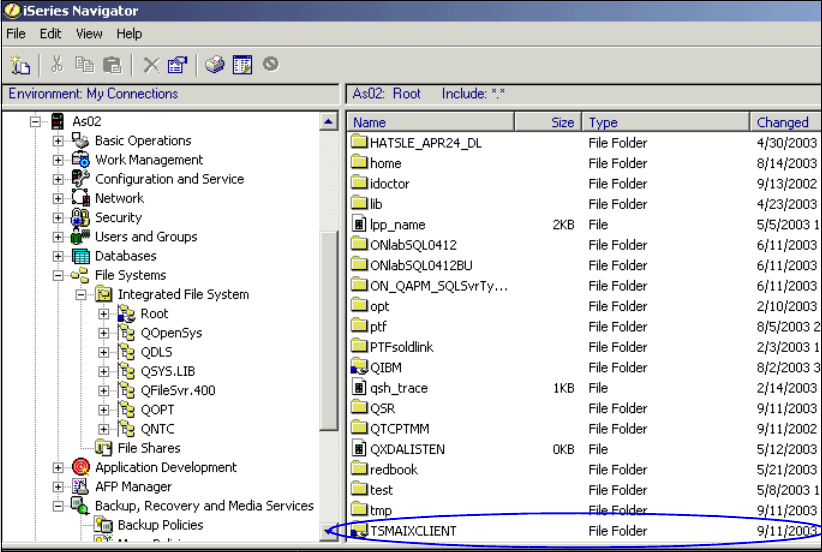Click the Basic Operations tree icon
Viewport: 822px width, 552px height.
coord(80,140)
